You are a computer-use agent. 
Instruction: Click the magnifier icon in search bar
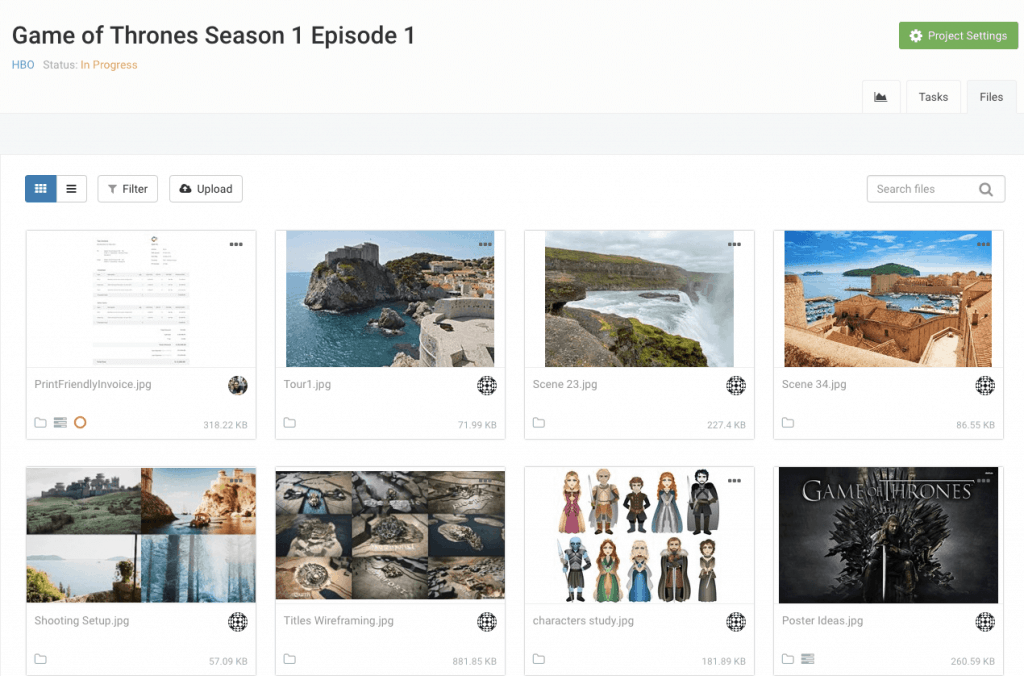pyautogui.click(x=988, y=188)
